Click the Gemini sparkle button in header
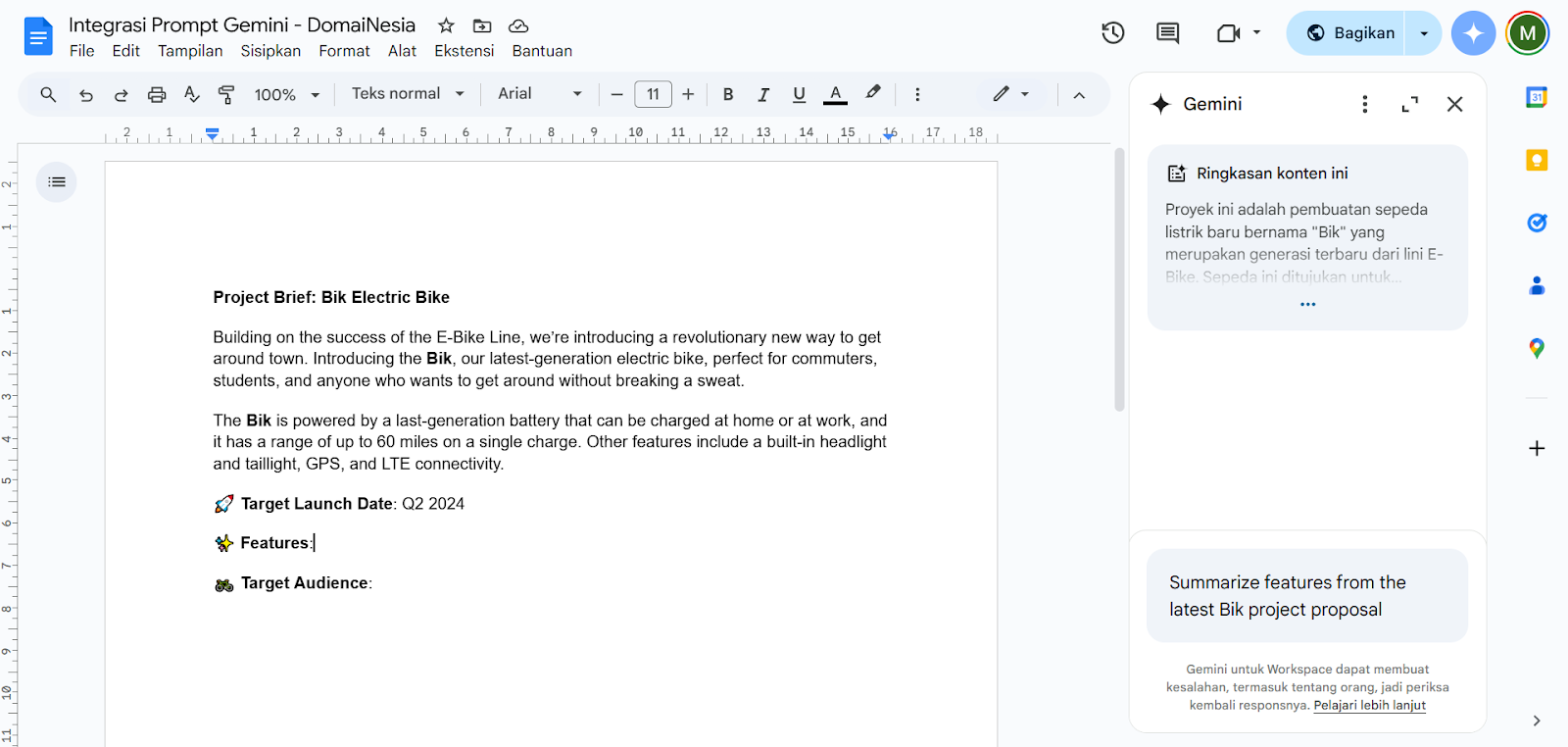Screen dimensions: 1568x747 [1473, 33]
